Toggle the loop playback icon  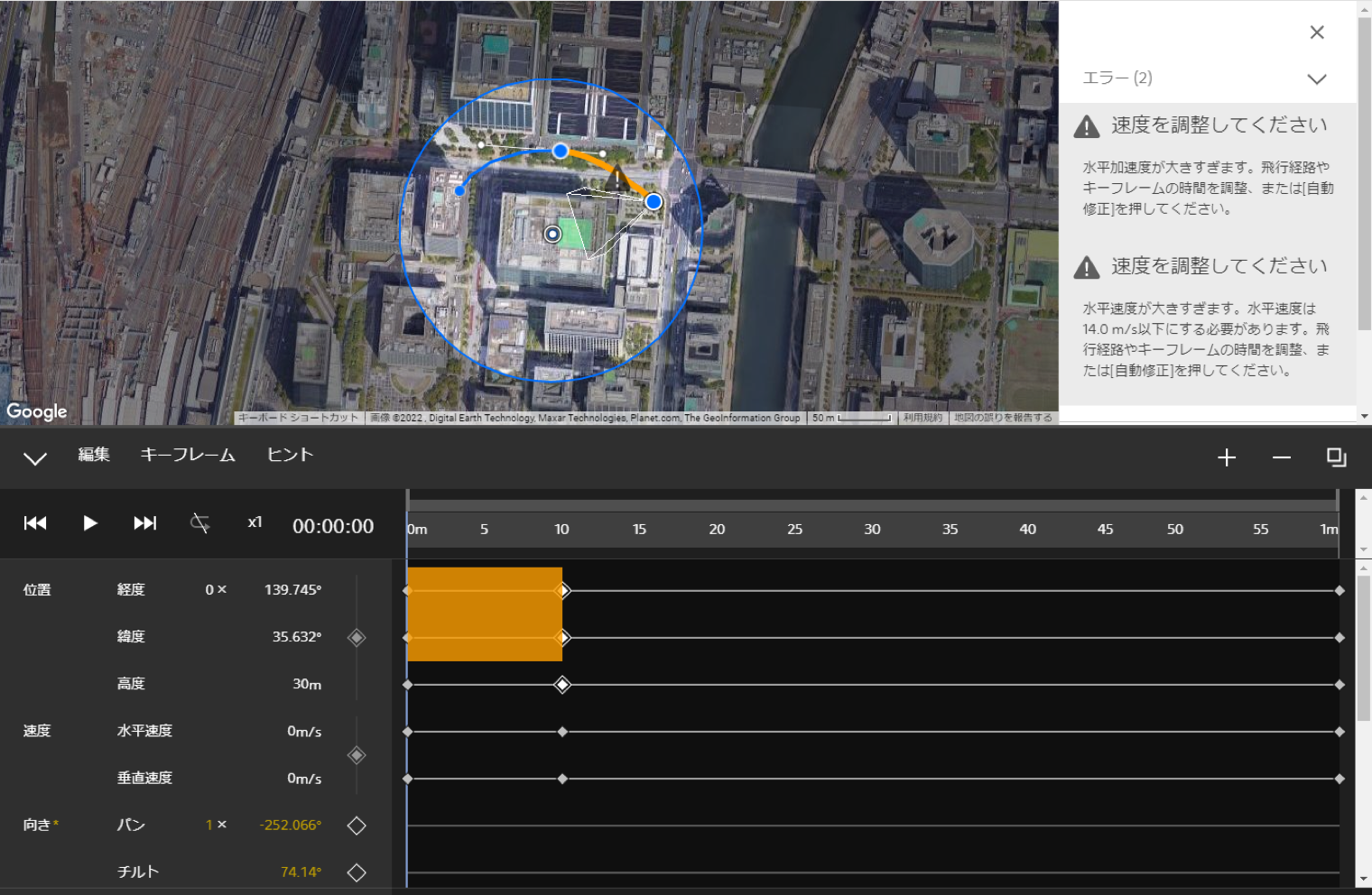tap(200, 523)
